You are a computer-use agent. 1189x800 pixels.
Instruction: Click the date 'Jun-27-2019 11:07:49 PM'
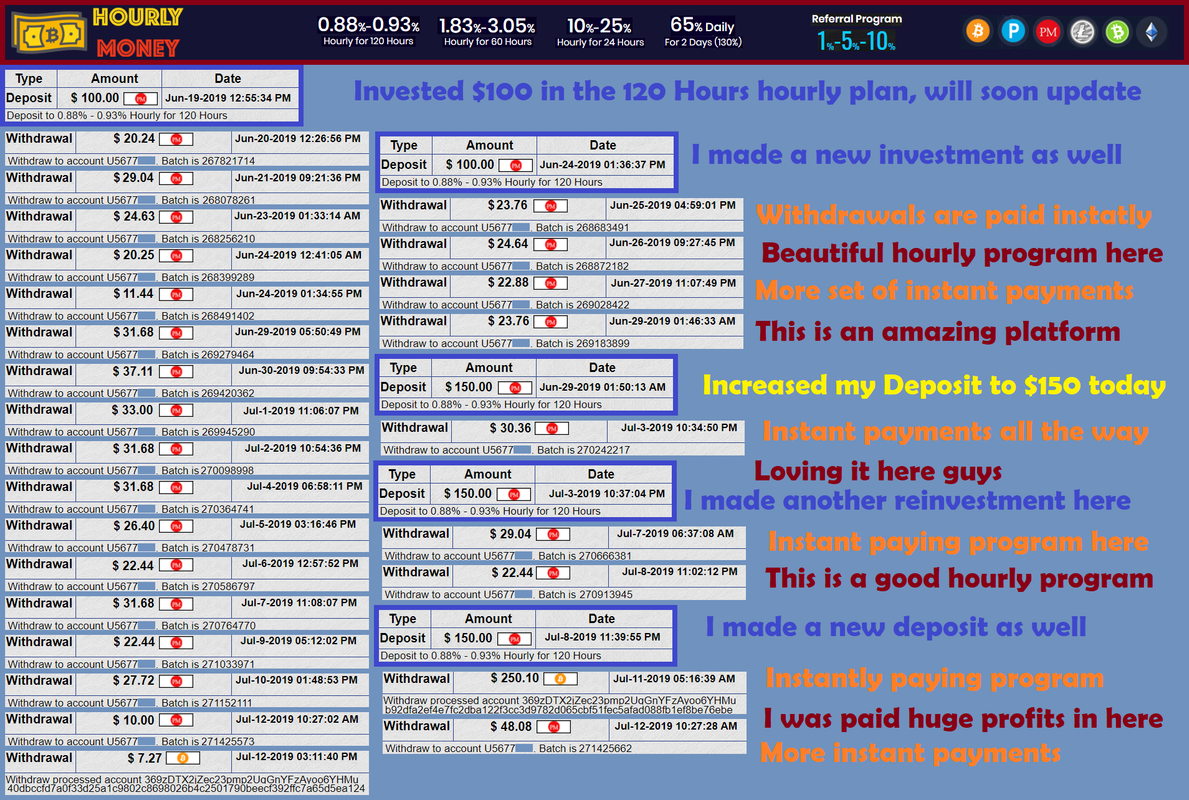coord(673,284)
